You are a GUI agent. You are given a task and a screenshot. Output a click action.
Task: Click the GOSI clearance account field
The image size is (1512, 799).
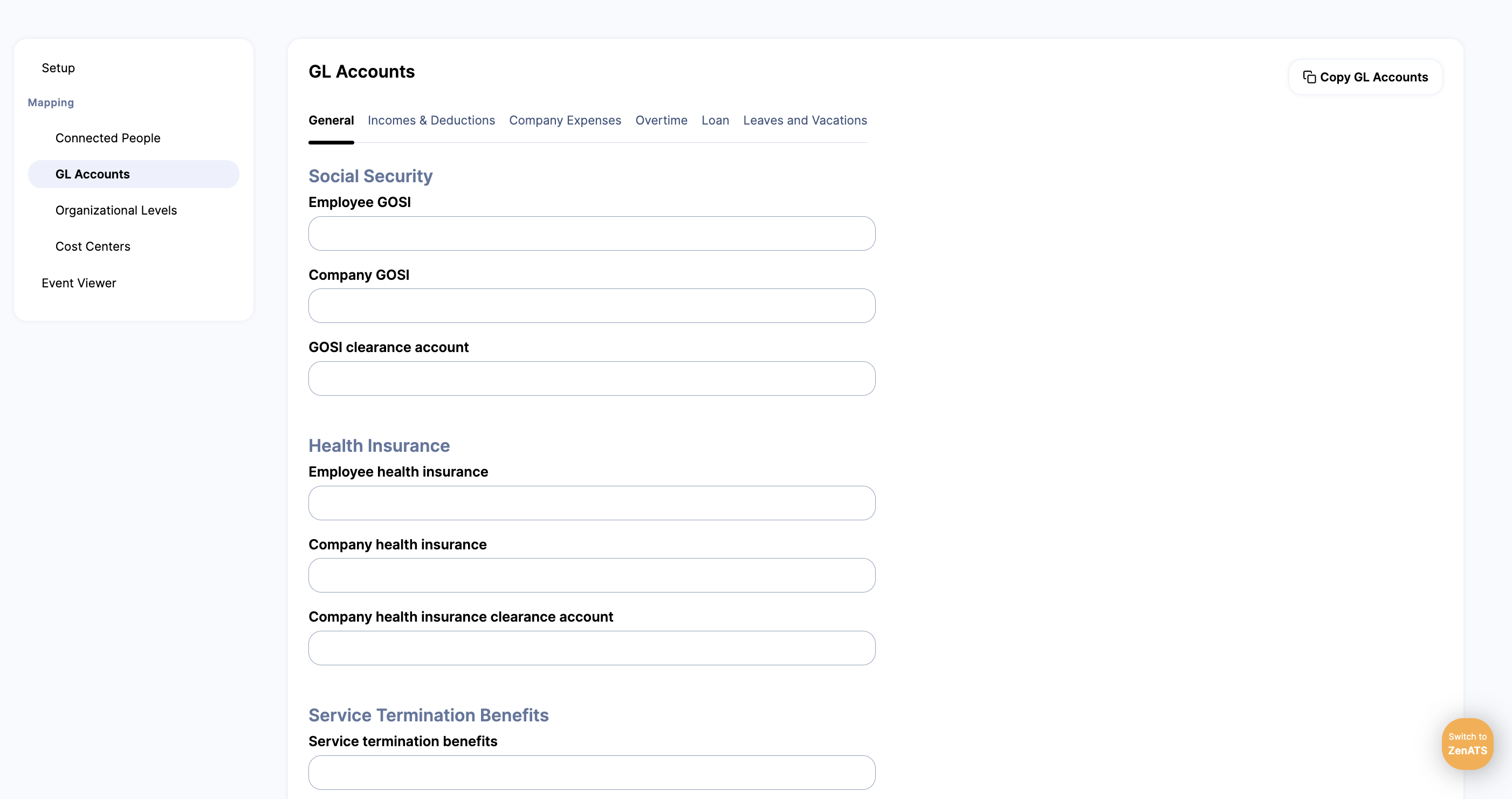pos(591,378)
